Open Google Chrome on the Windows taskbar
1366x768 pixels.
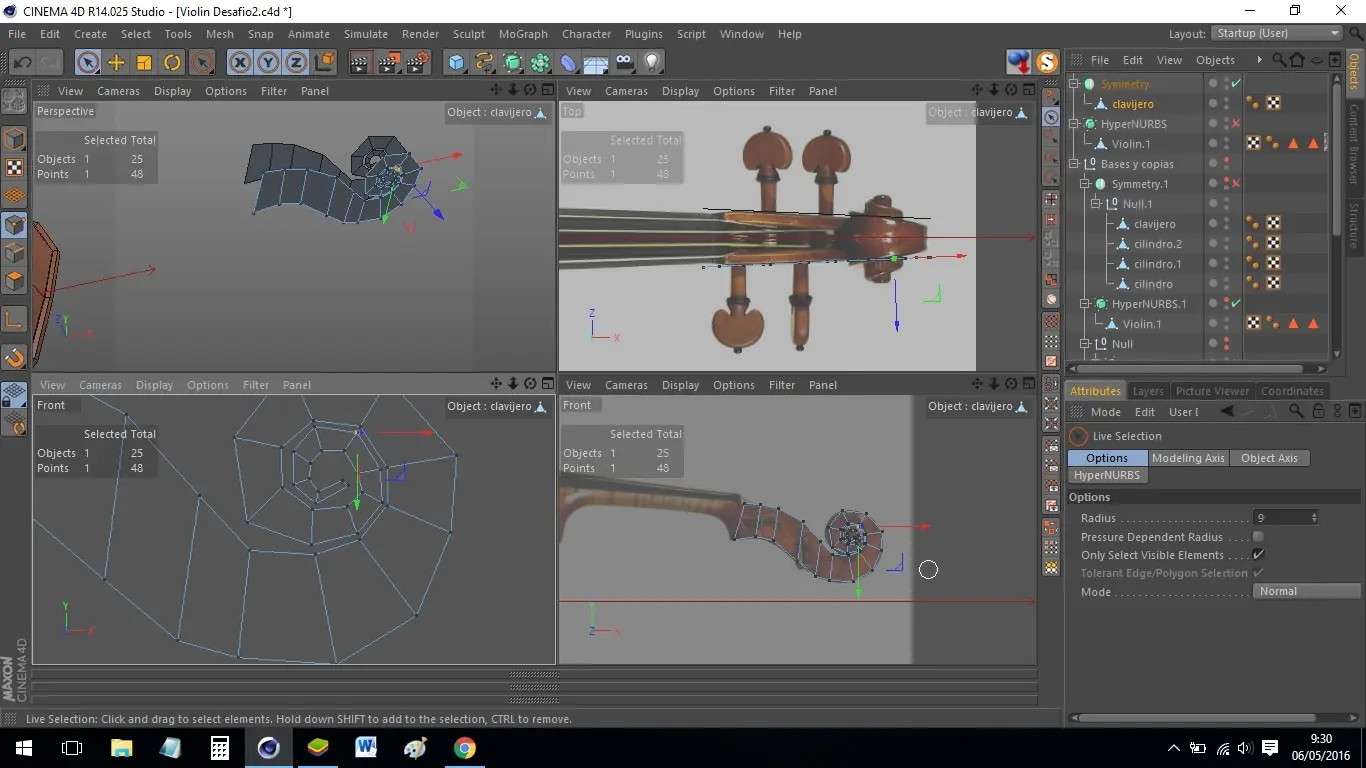[x=464, y=748]
